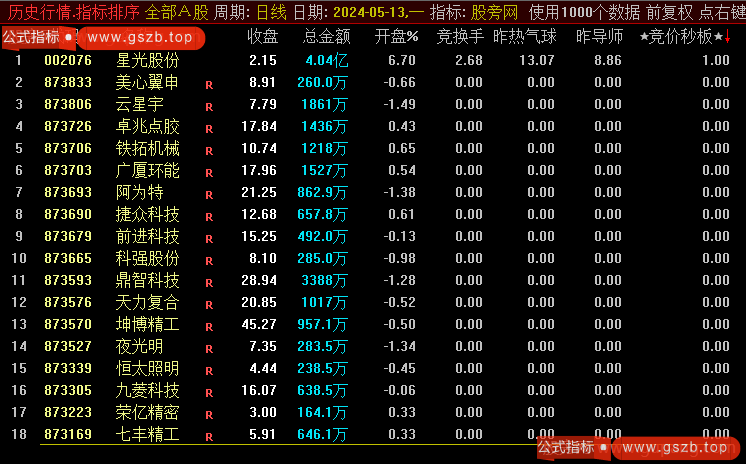Select stock code 002076 in first row
746x464 pixels.
click(68, 60)
